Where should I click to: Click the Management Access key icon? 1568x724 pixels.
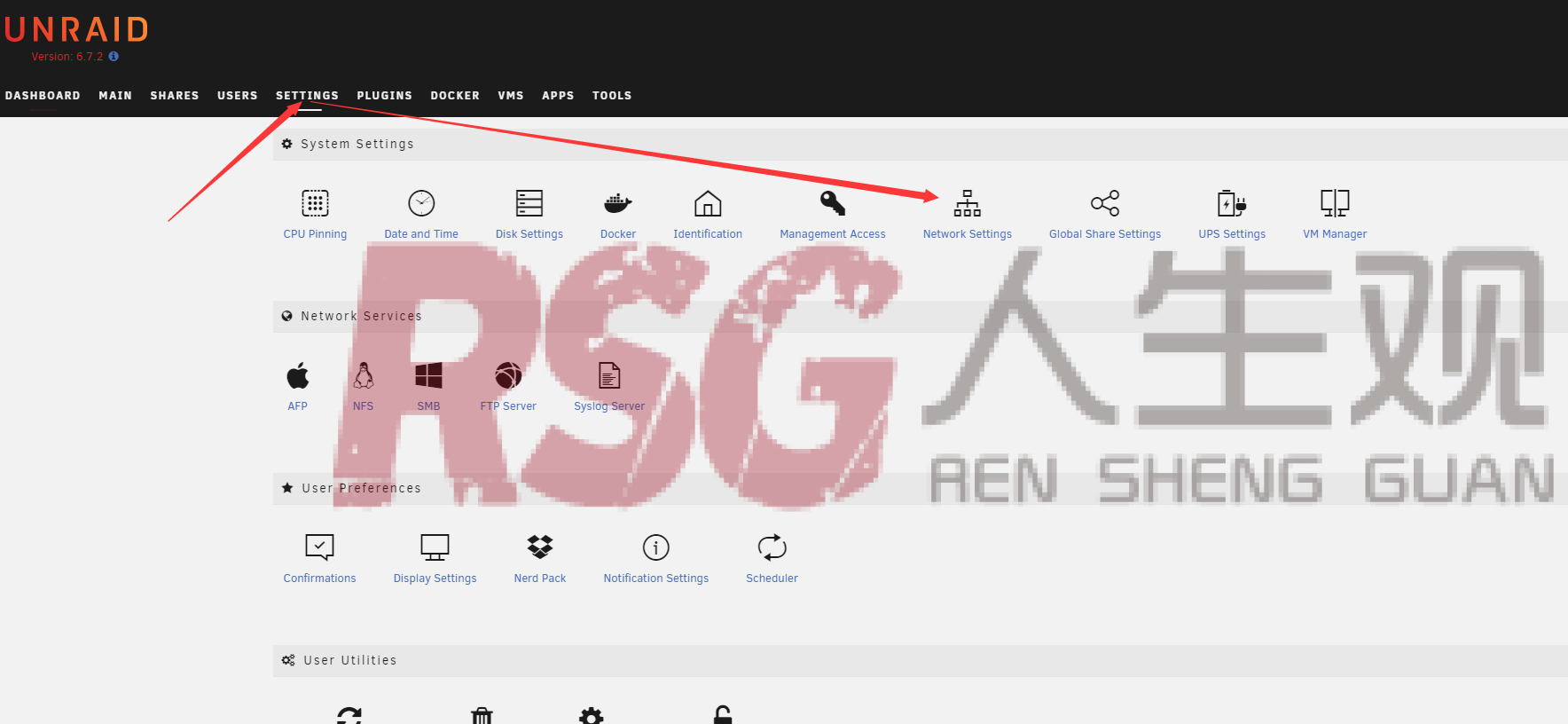click(x=832, y=203)
